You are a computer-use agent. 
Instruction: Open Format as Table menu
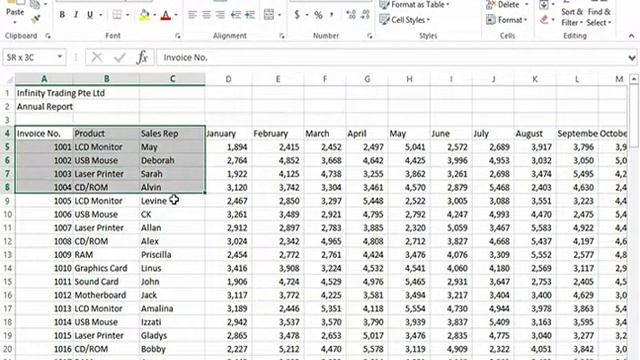click(x=415, y=5)
